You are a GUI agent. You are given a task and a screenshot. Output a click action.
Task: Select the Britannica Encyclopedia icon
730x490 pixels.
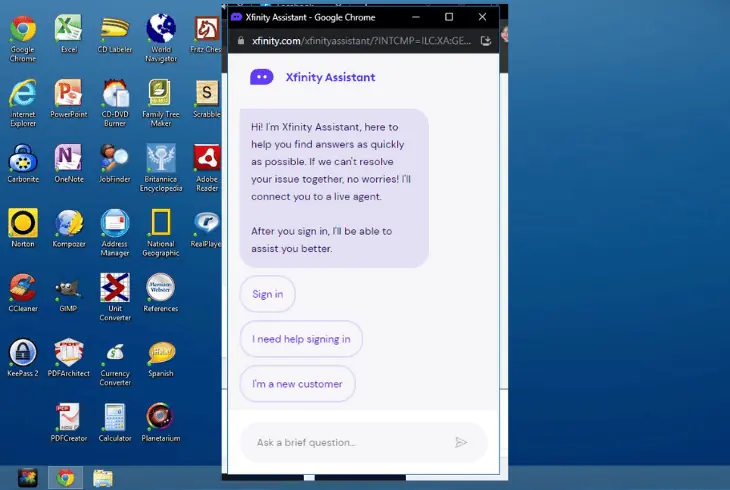(x=161, y=168)
